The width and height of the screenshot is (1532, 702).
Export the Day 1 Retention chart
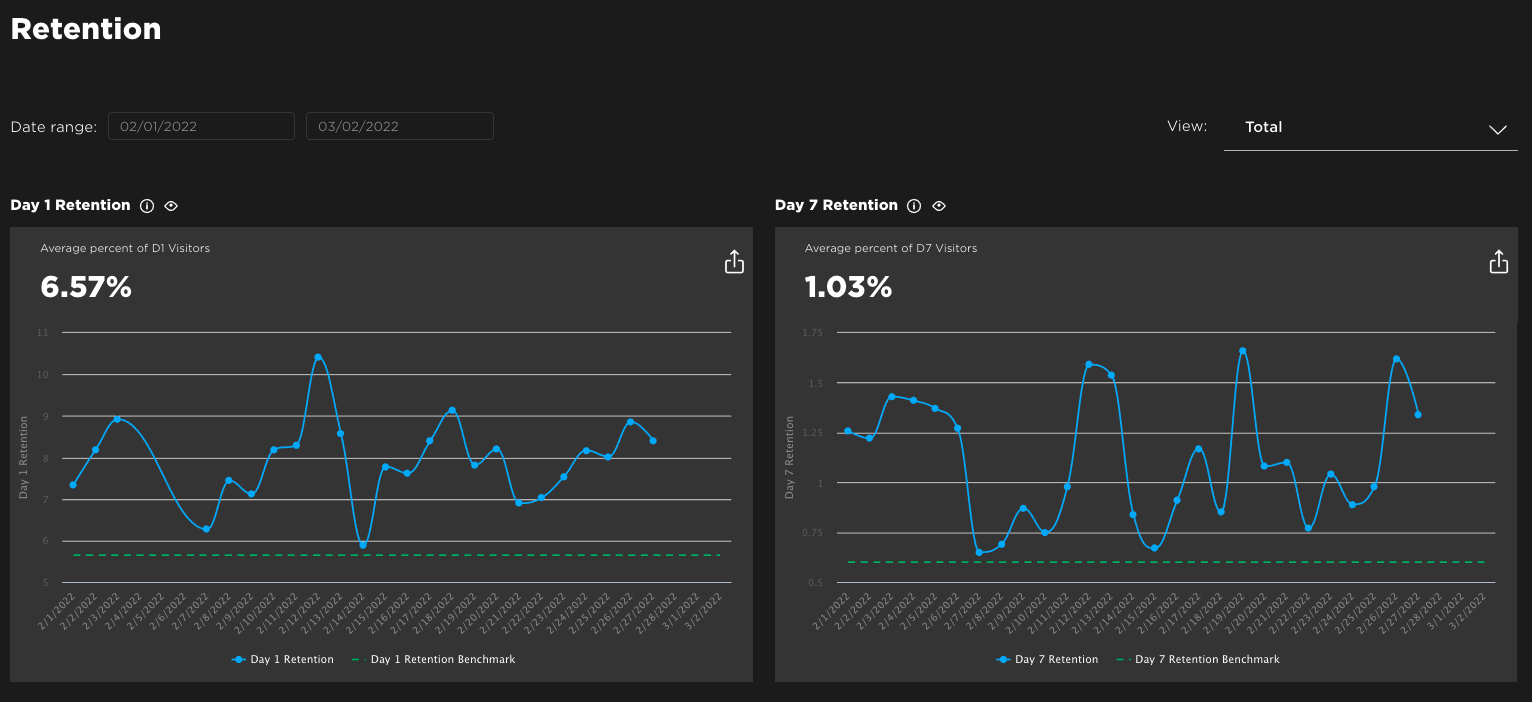[x=734, y=262]
